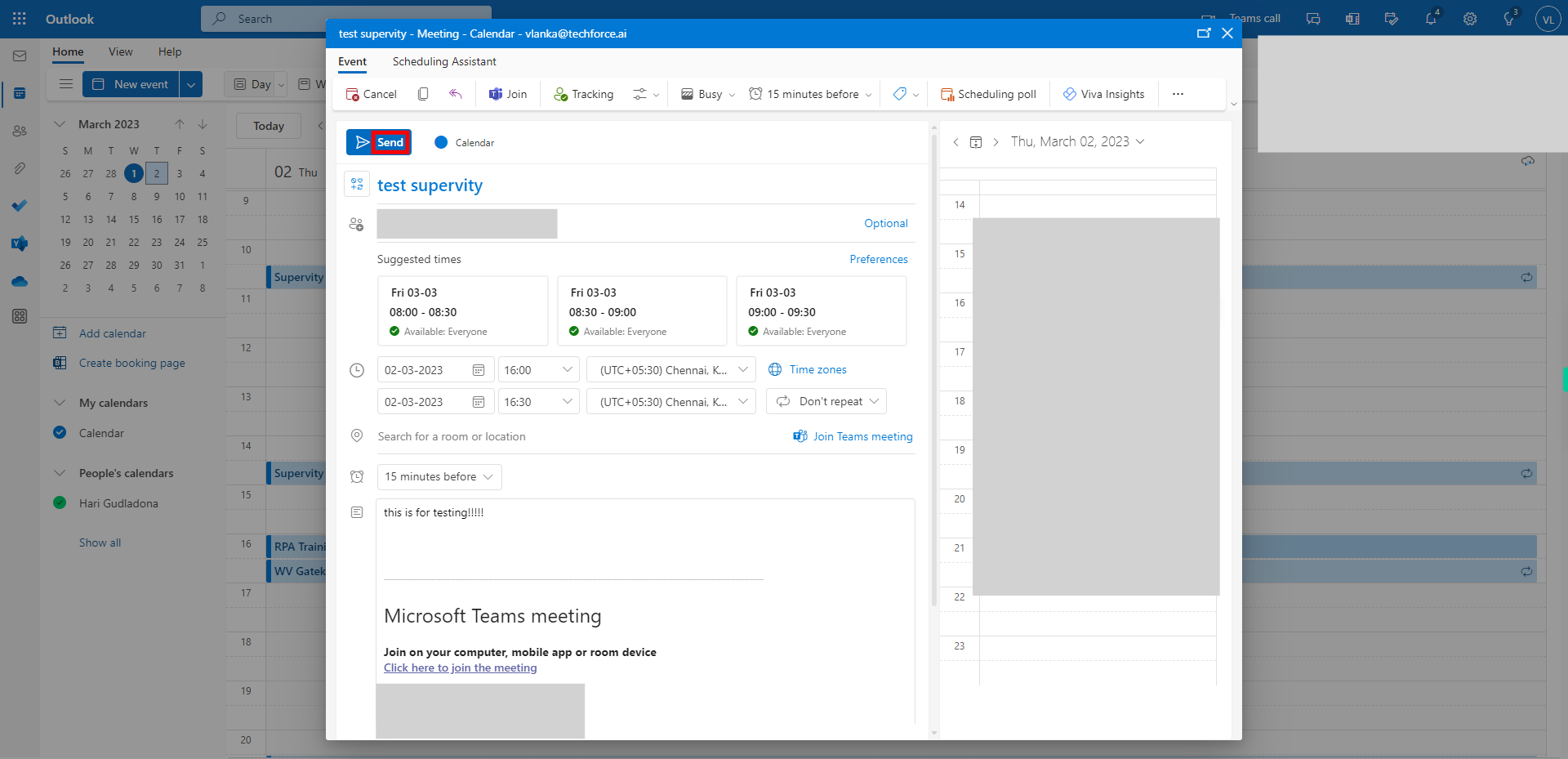Open response options slider icon
Screen dimensions: 1568x759
[x=645, y=94]
